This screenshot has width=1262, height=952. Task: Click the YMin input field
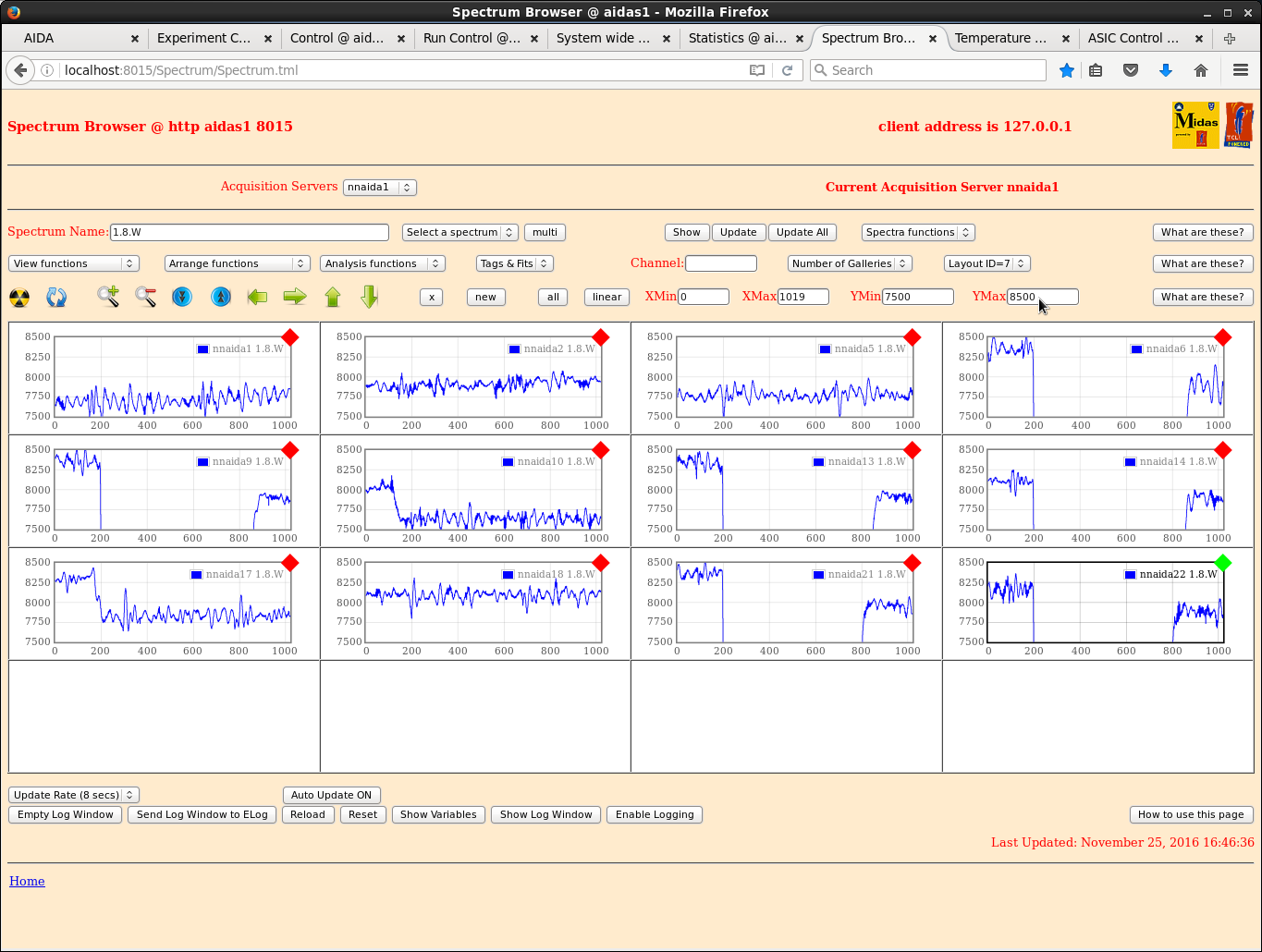918,297
